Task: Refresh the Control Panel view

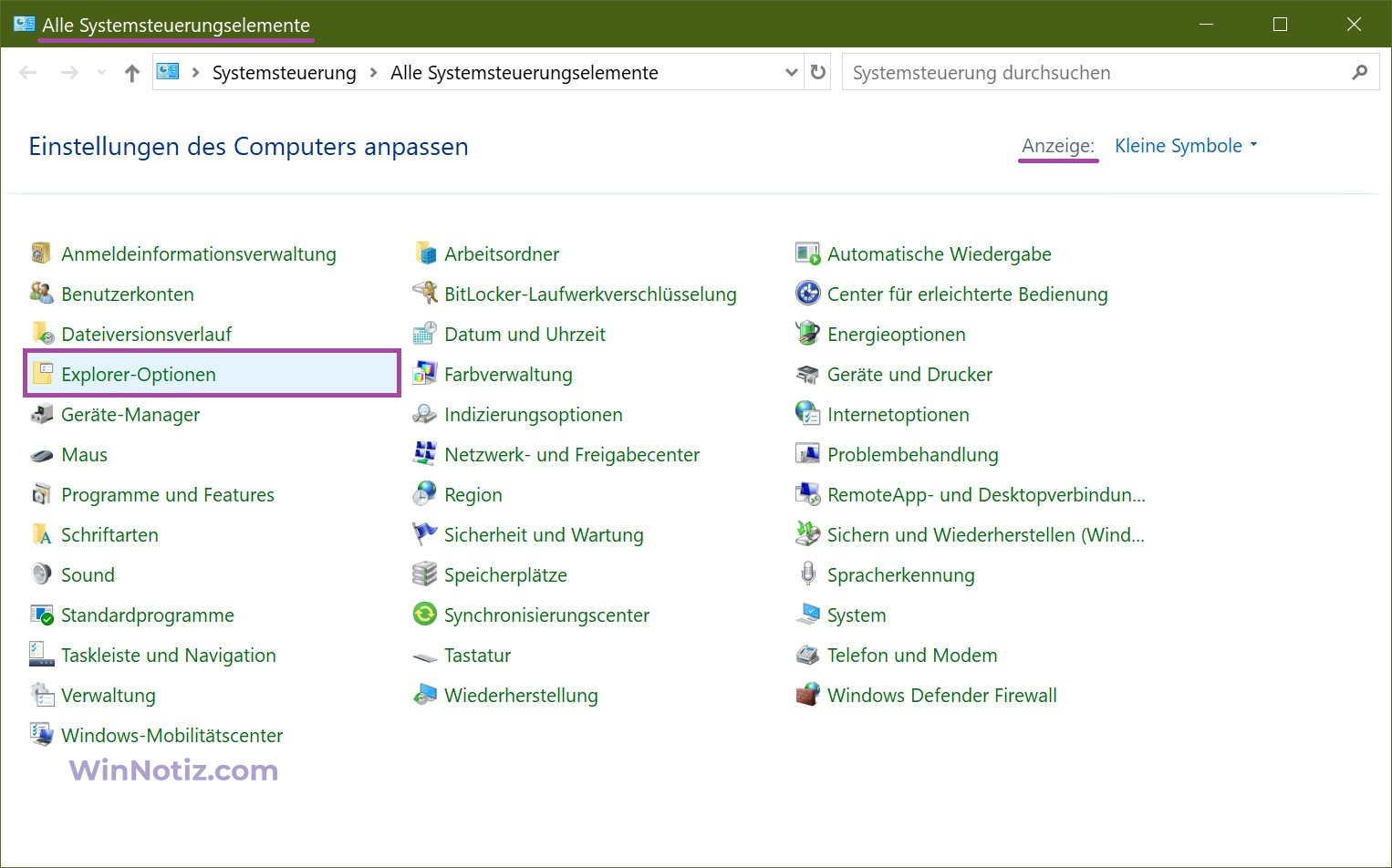Action: [818, 73]
